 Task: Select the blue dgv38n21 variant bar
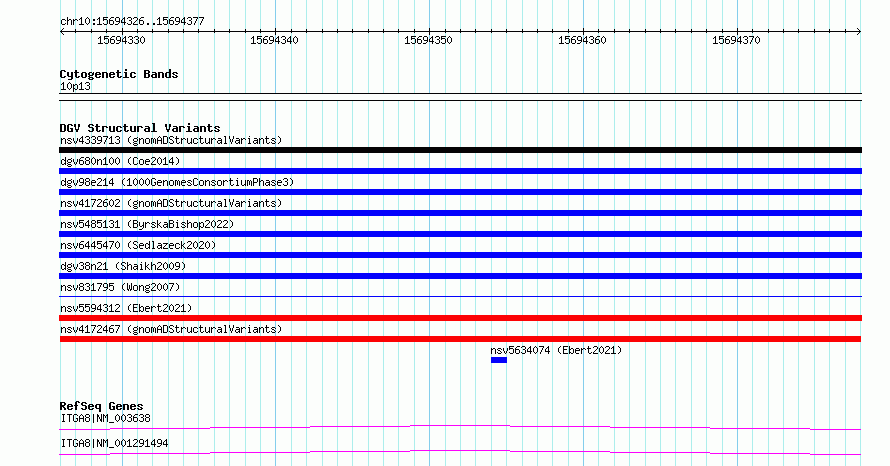[460, 276]
